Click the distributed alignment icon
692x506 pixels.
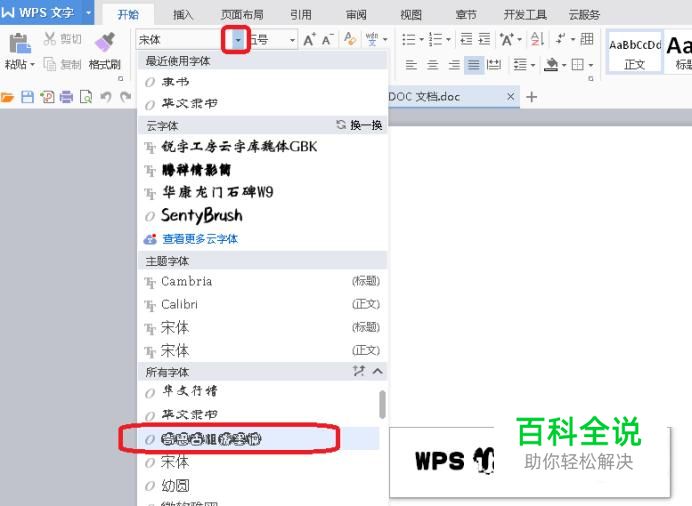493,65
